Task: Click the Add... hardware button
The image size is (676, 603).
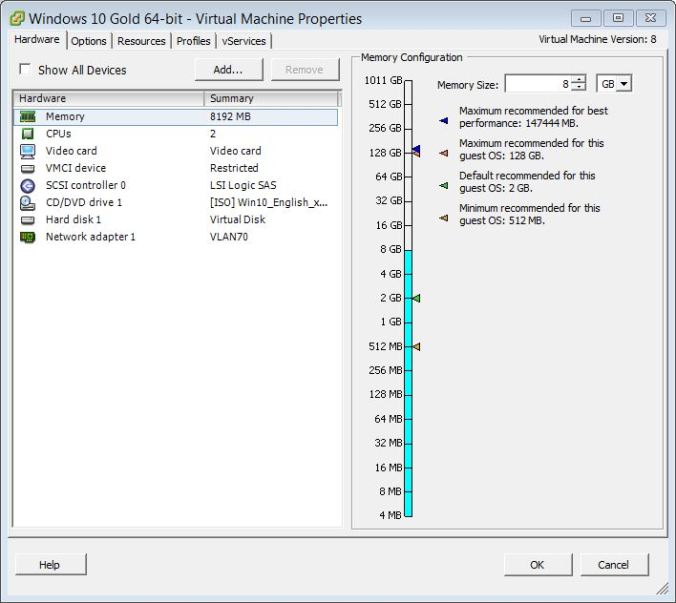Action: 229,70
